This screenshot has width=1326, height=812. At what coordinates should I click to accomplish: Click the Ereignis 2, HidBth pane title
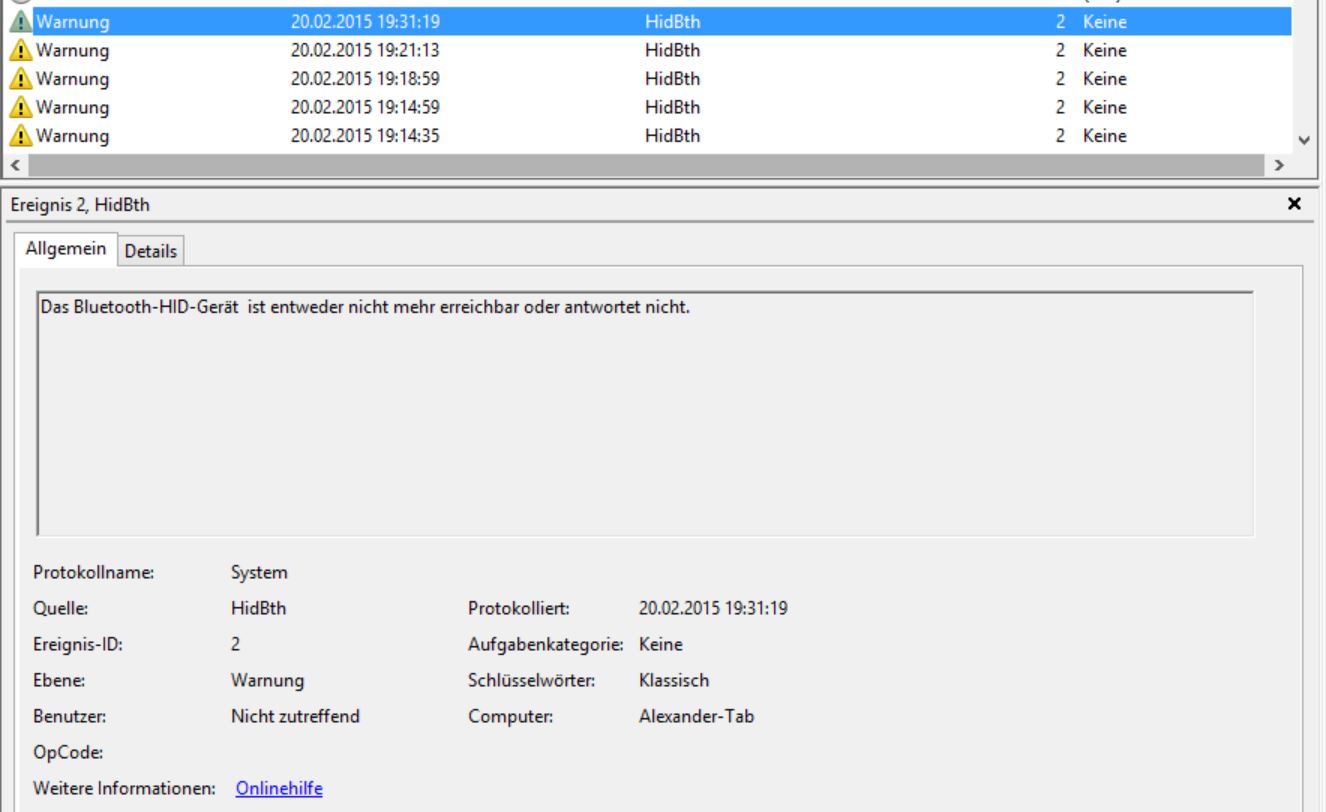click(79, 205)
